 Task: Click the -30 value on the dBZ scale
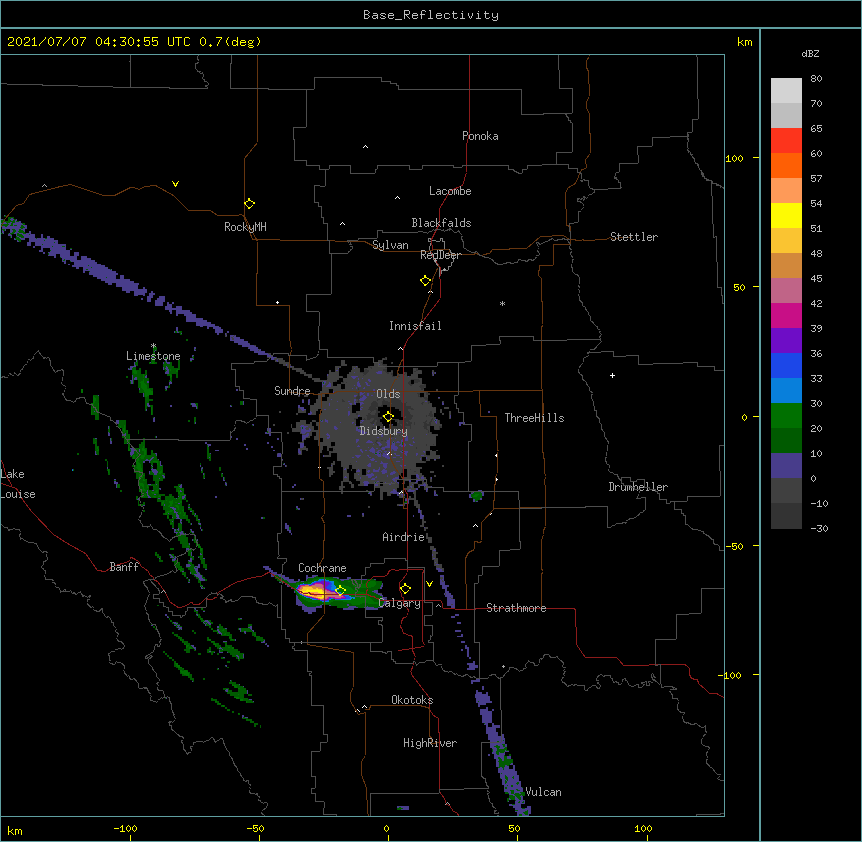click(x=819, y=528)
